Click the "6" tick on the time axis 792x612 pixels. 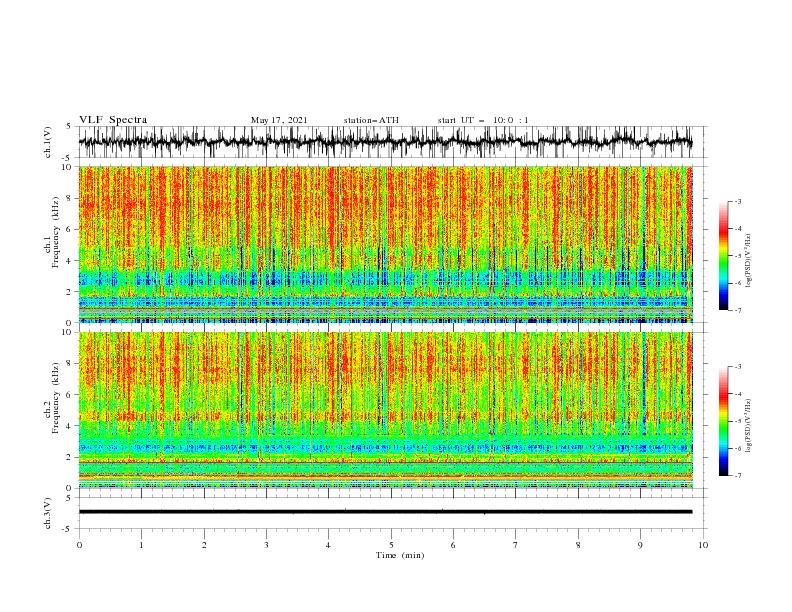(x=454, y=545)
